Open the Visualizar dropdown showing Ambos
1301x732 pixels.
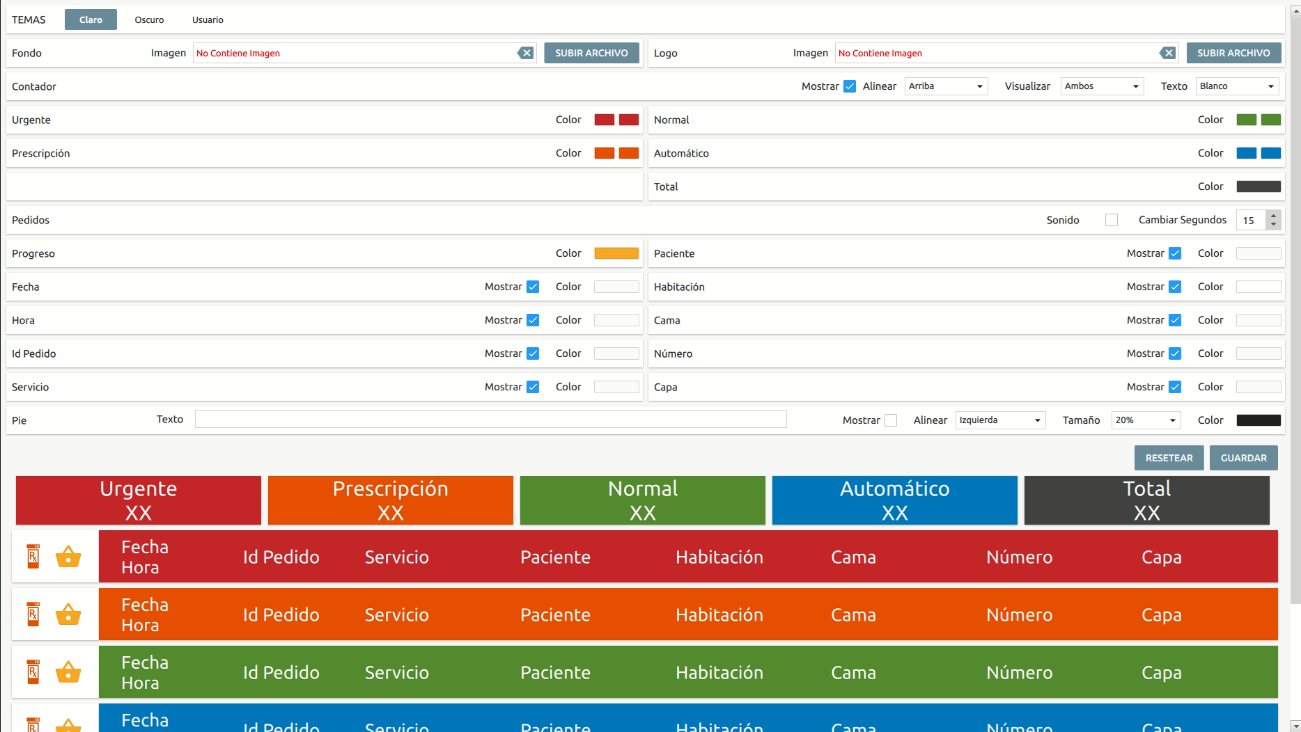[1101, 86]
